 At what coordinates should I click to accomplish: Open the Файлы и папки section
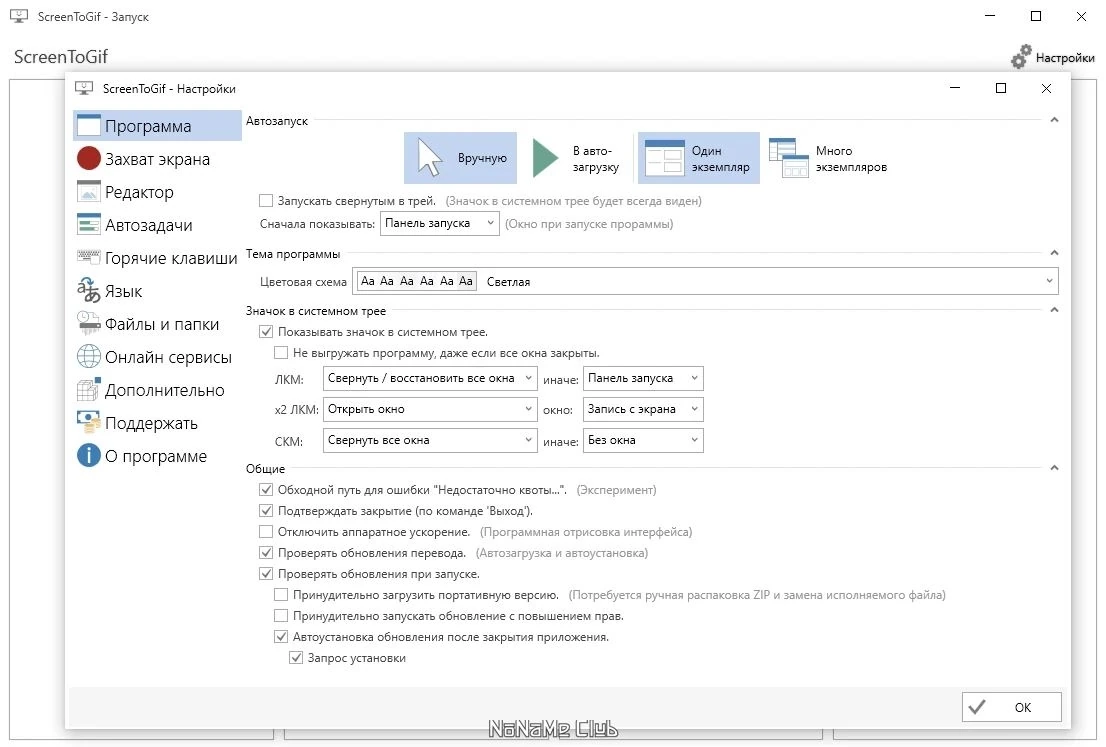point(157,324)
